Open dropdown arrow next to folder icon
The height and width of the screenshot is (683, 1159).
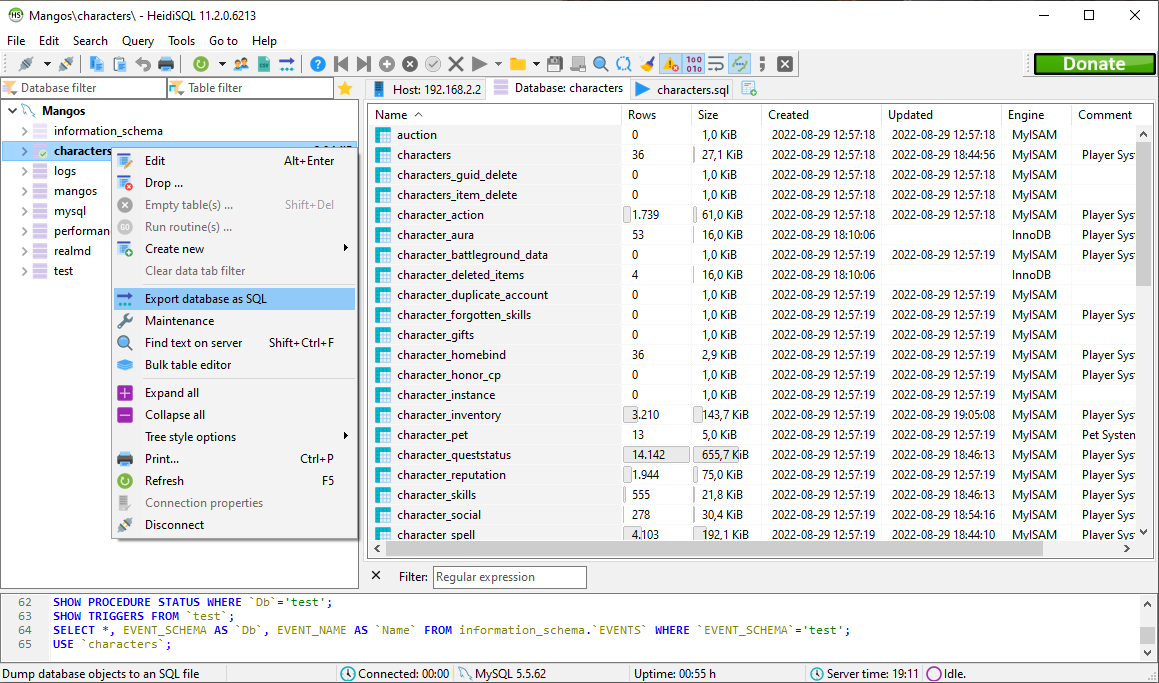coord(537,64)
